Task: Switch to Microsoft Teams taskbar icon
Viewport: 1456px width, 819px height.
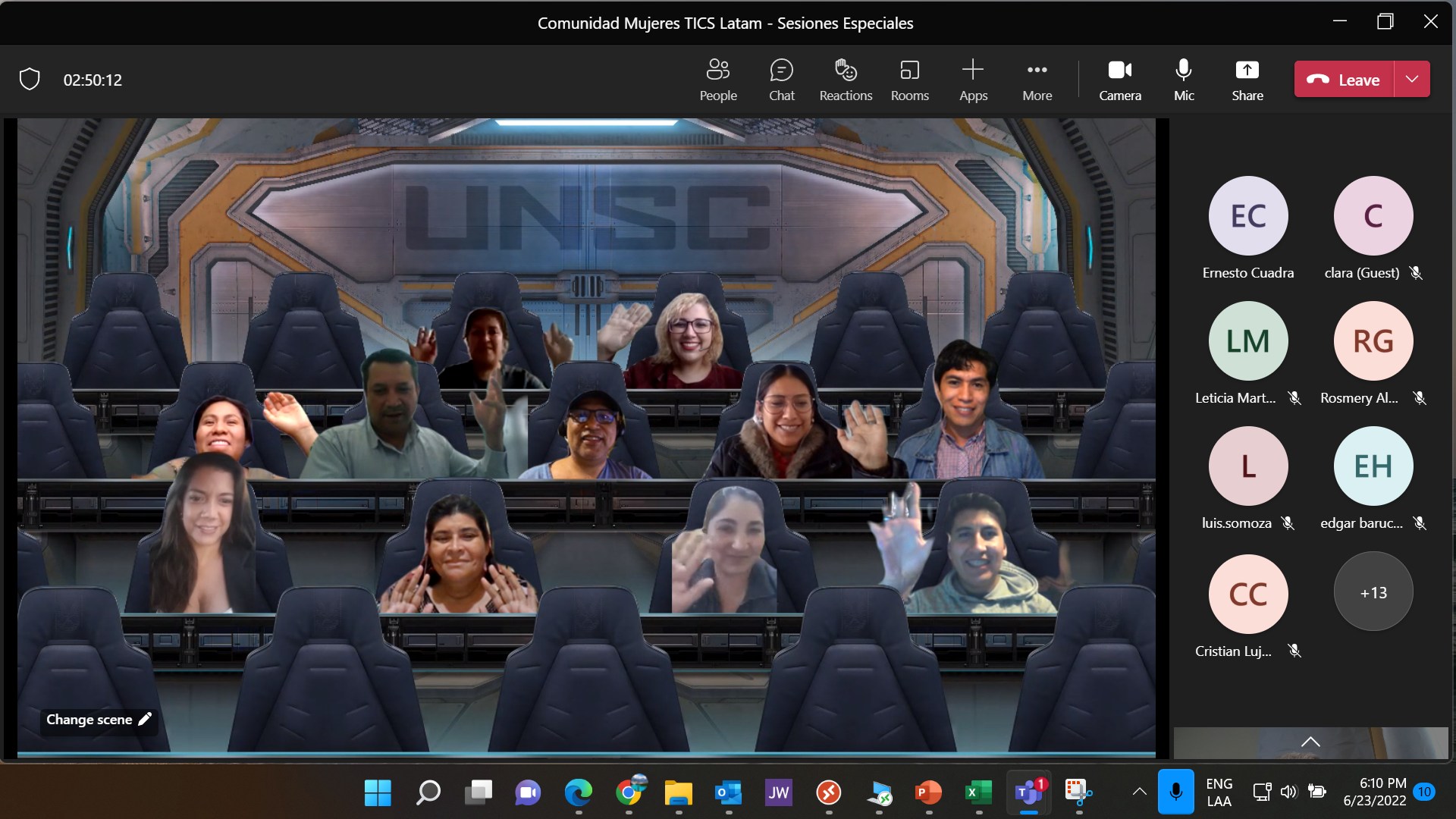Action: tap(1029, 793)
